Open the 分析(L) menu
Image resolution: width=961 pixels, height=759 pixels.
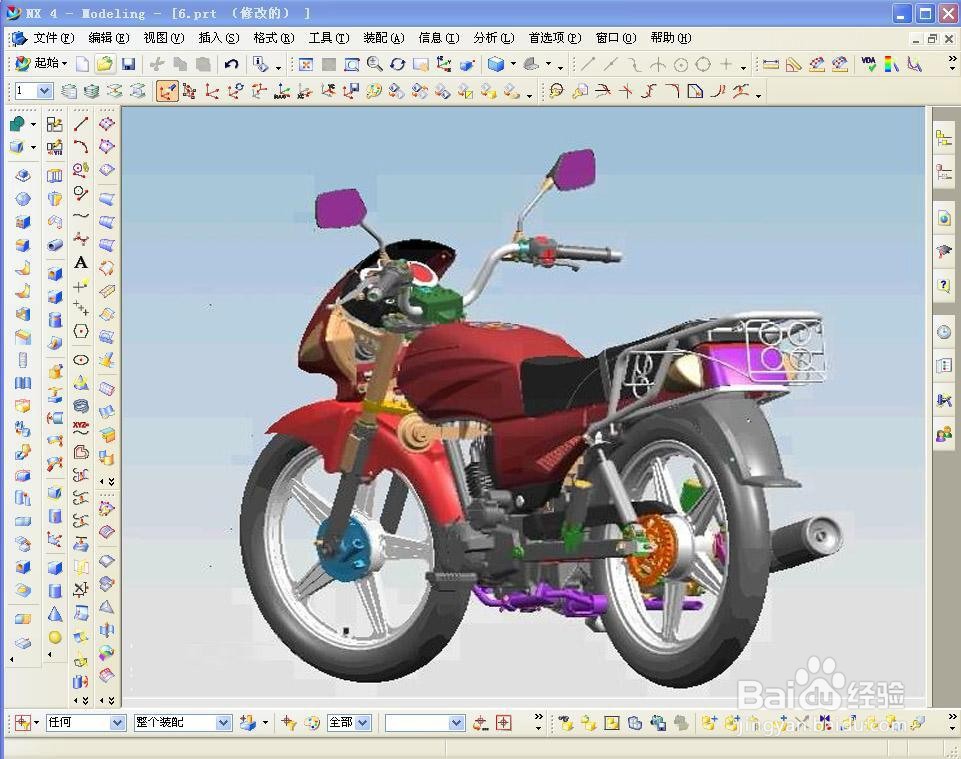tap(493, 38)
